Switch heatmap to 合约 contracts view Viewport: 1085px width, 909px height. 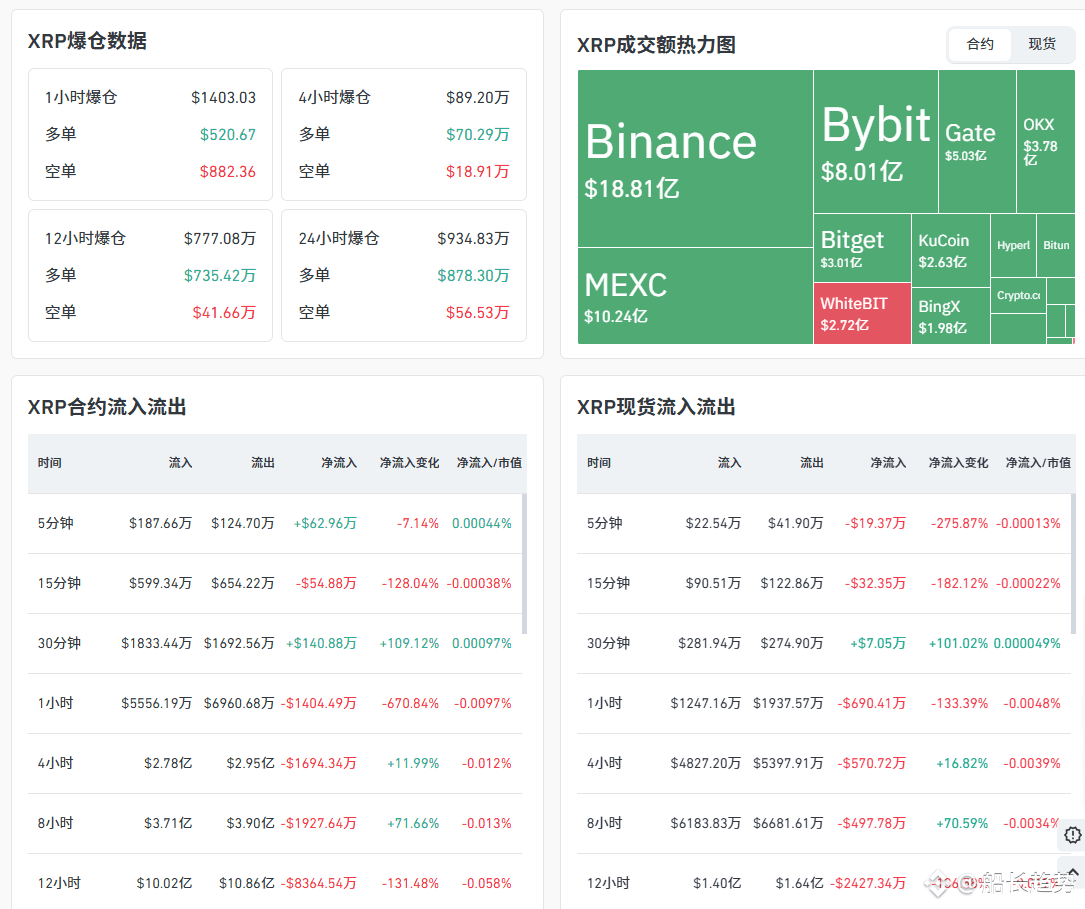(x=980, y=44)
